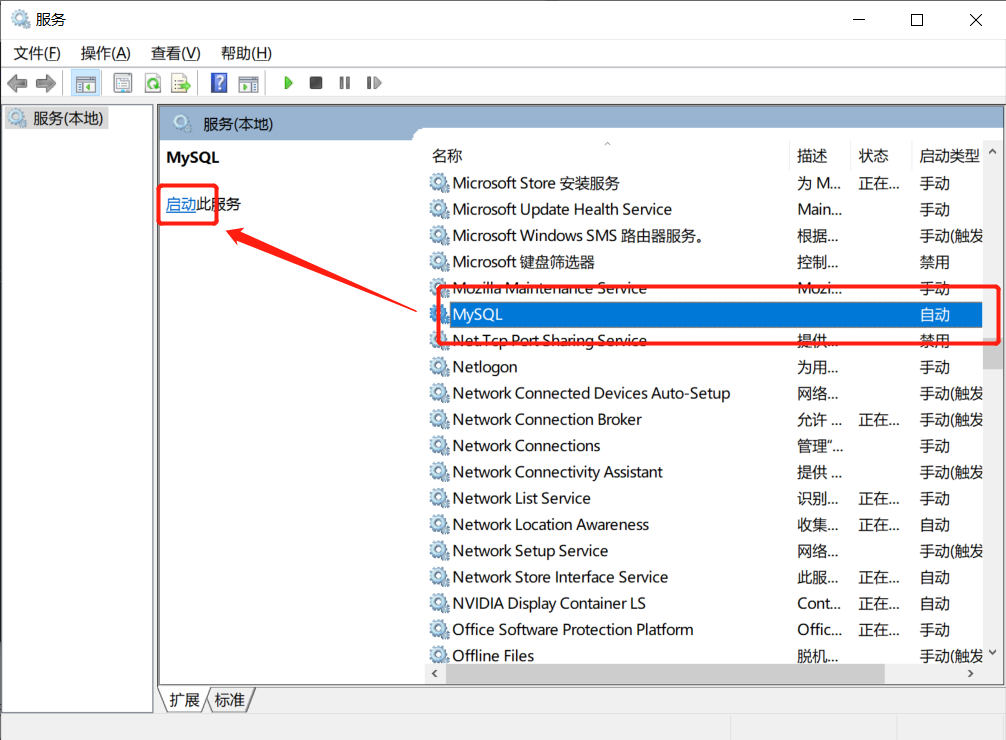1006x740 pixels.
Task: Select Network Connected Devices Auto-Setup
Action: click(705, 393)
